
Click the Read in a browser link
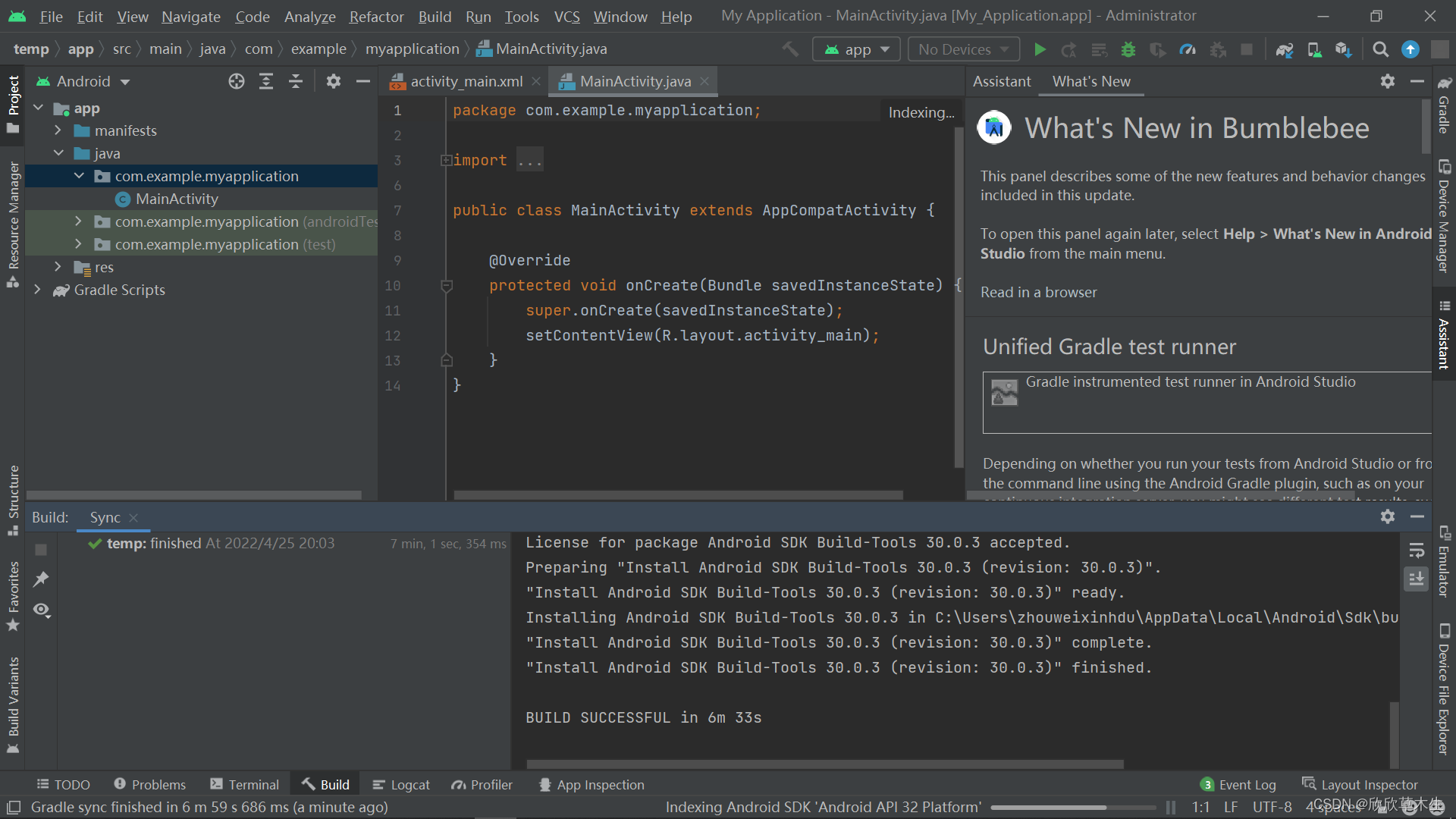pyautogui.click(x=1038, y=292)
